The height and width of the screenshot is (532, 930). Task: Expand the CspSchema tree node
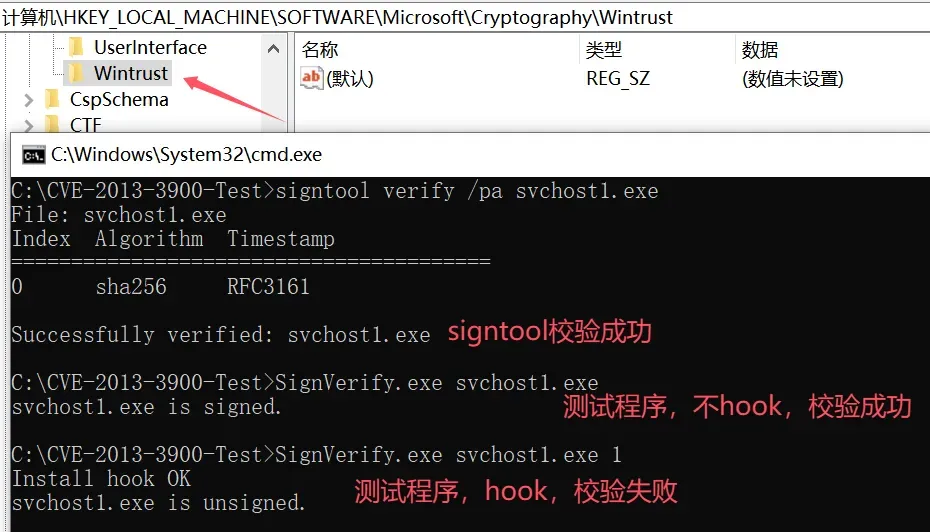(28, 100)
